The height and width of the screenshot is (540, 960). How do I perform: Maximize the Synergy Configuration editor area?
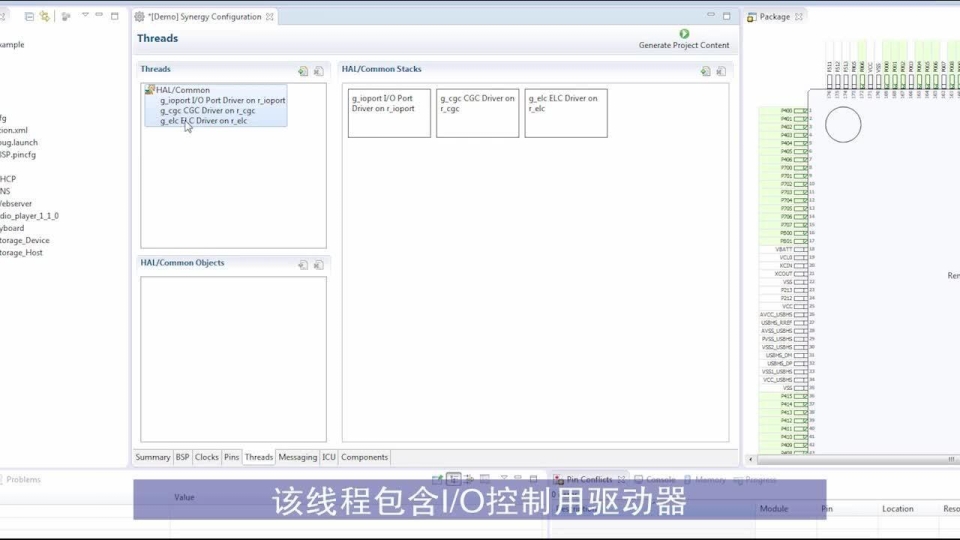click(727, 16)
